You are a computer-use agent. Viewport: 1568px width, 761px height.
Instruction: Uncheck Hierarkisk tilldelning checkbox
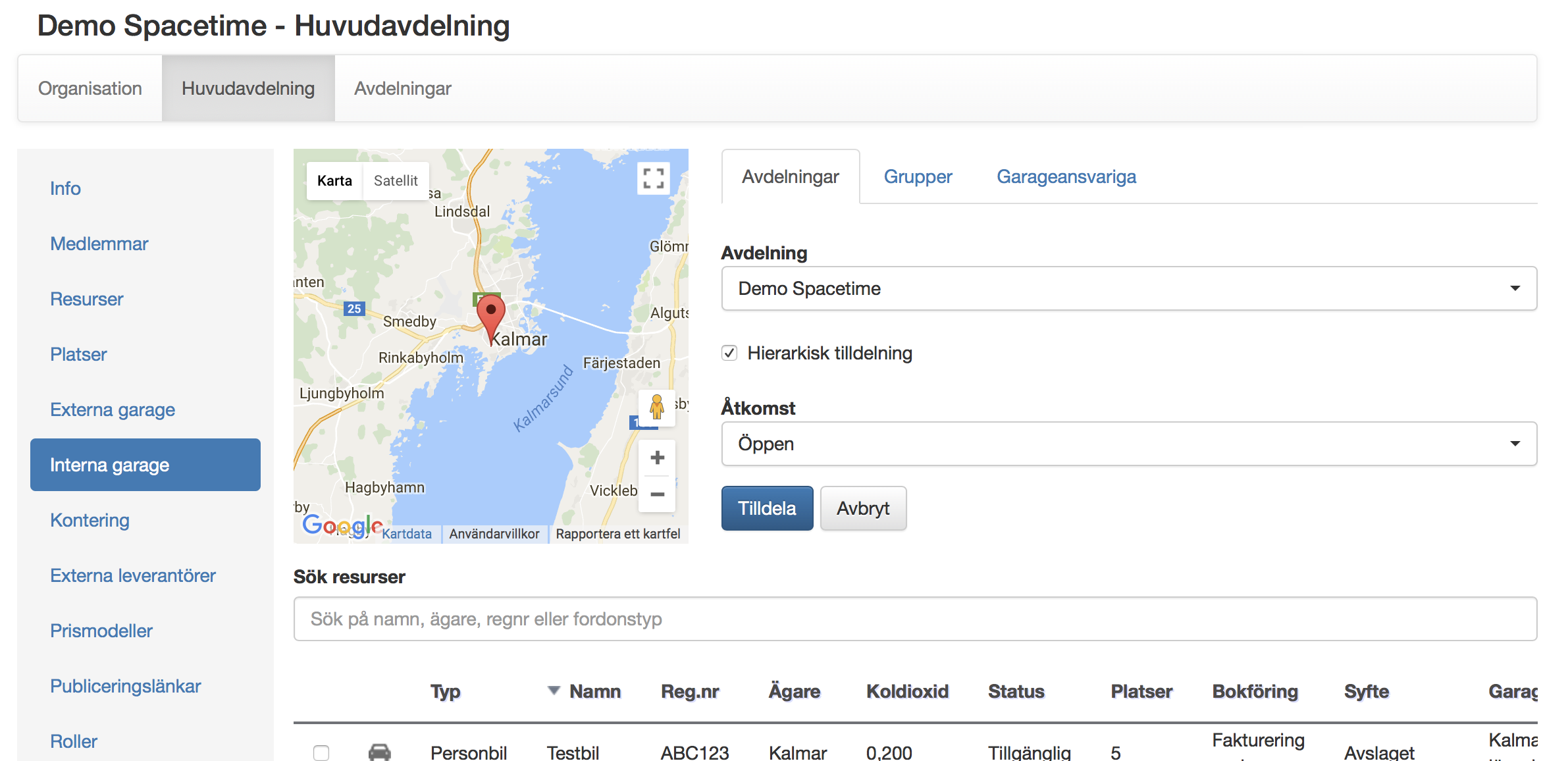click(x=729, y=353)
